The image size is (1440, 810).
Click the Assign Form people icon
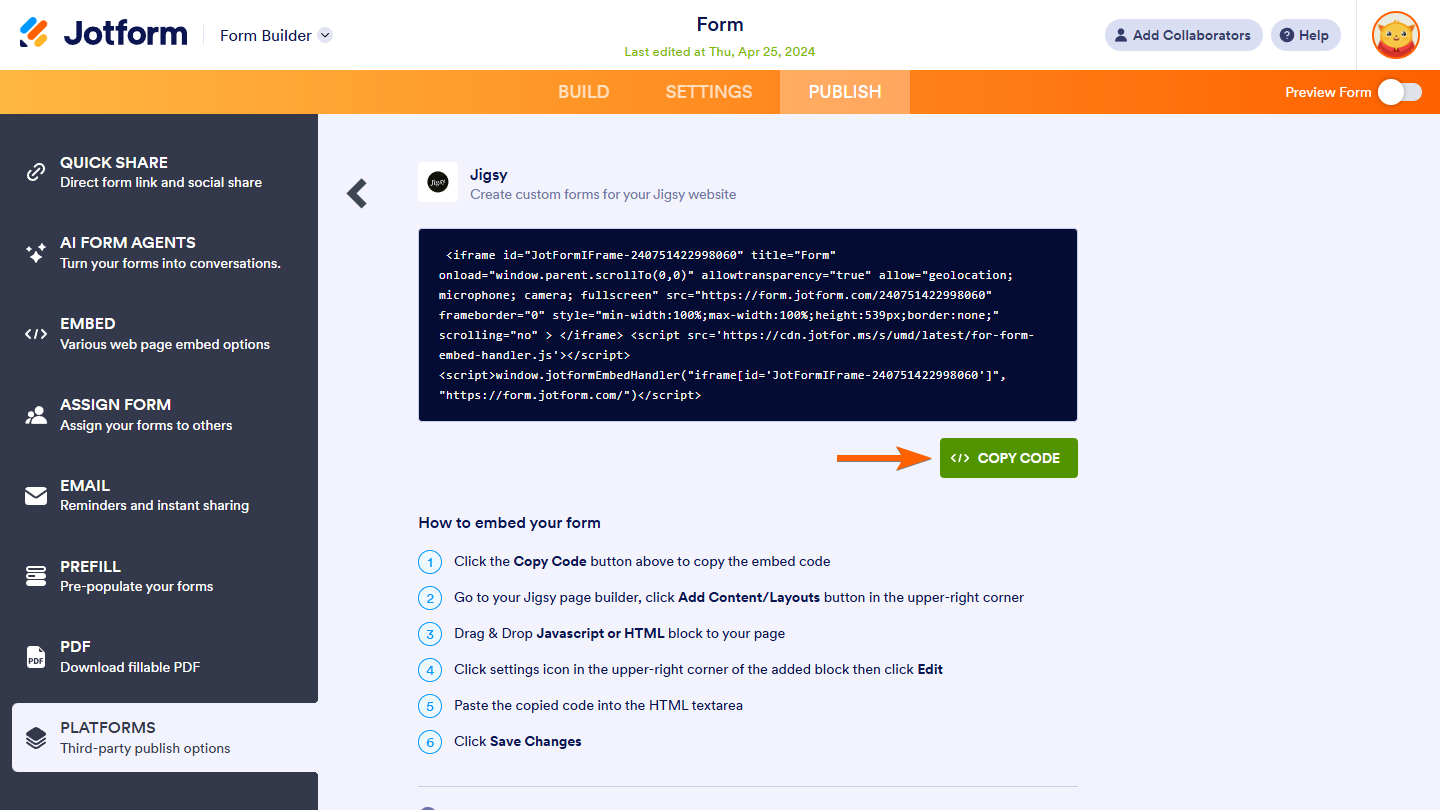tap(36, 415)
